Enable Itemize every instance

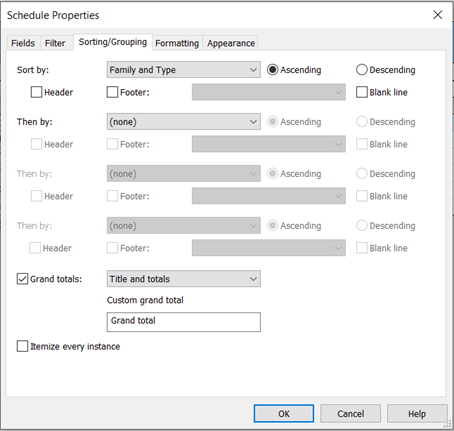point(22,346)
